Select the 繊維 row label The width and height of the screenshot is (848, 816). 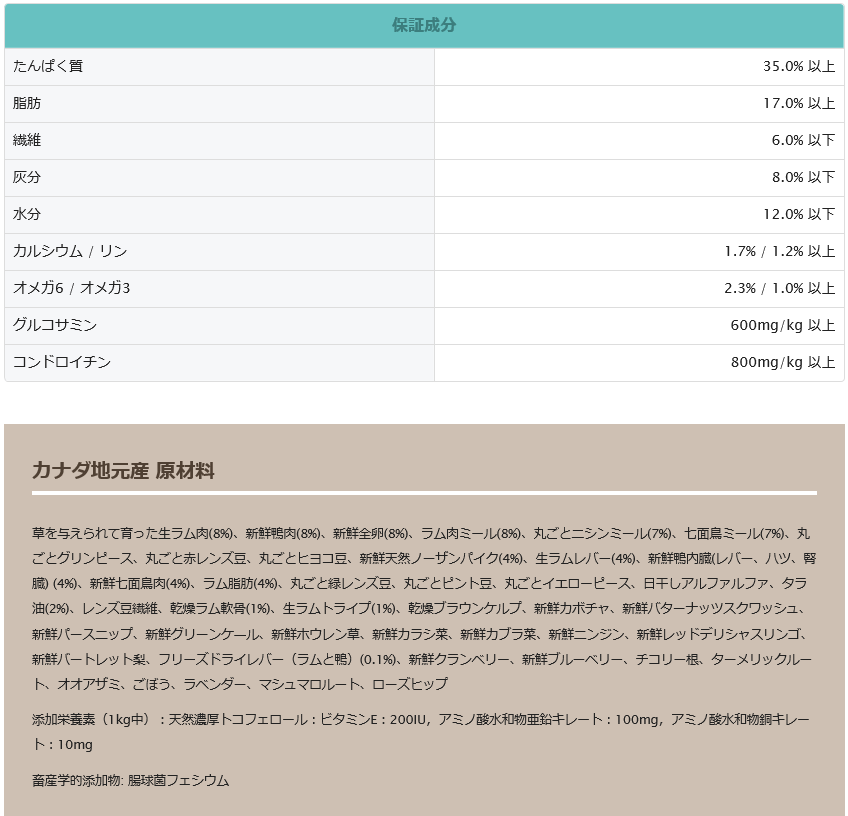[27, 141]
